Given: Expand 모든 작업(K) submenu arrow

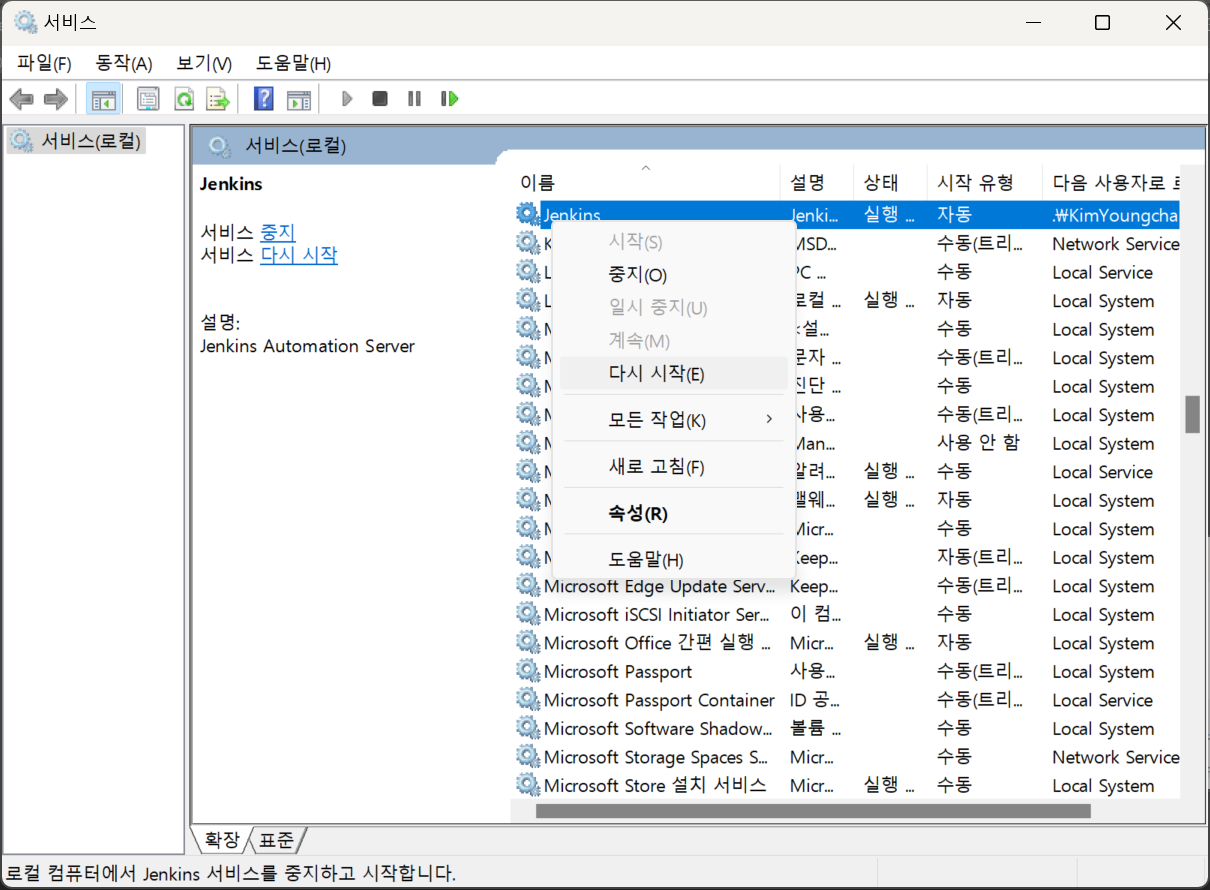Looking at the screenshot, I should click(769, 420).
